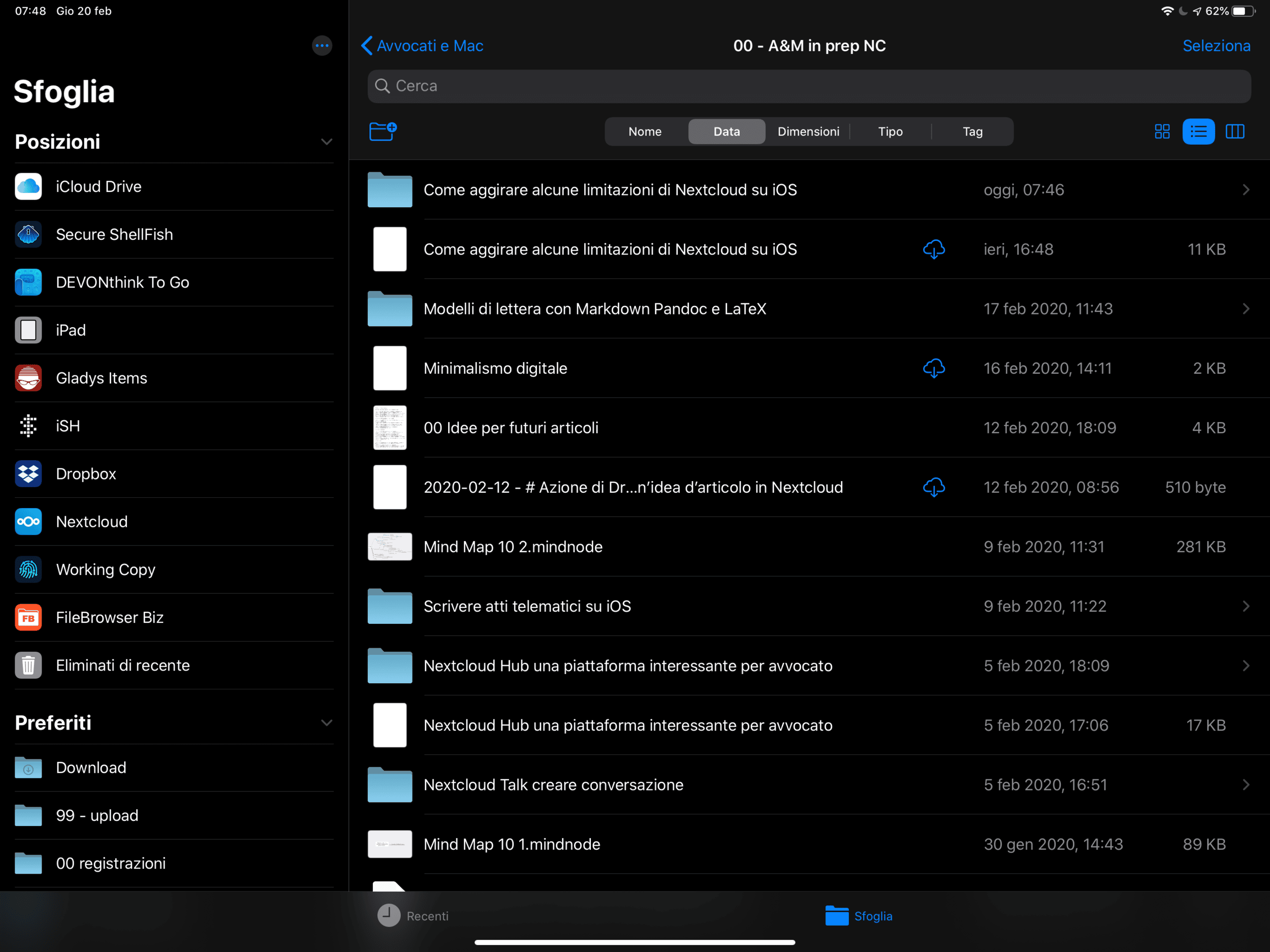Open the Download favorite folder
The height and width of the screenshot is (952, 1270).
tap(174, 768)
